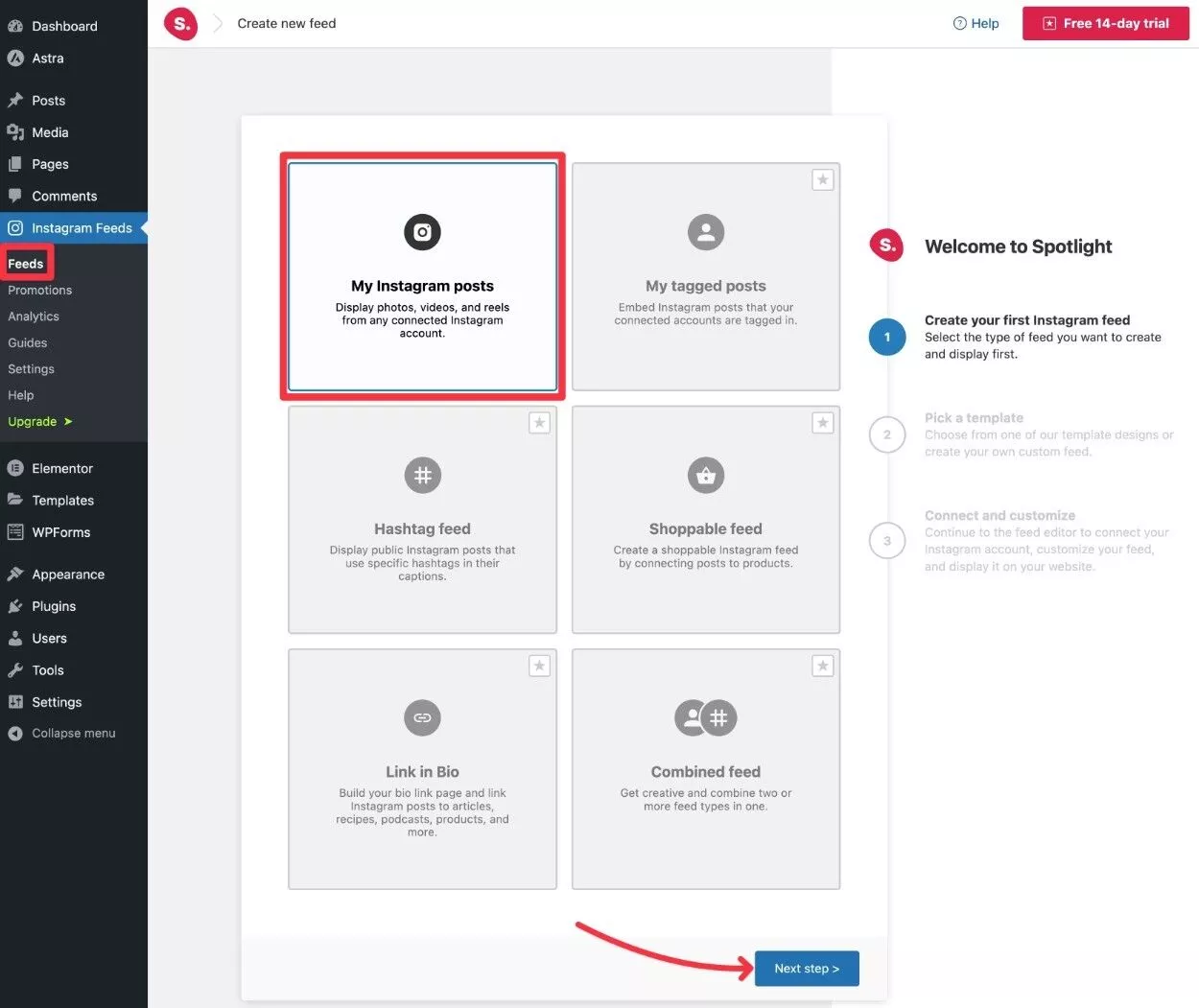Pick the Link in Bio feed type
Viewport: 1199px width, 1008px height.
pos(422,769)
